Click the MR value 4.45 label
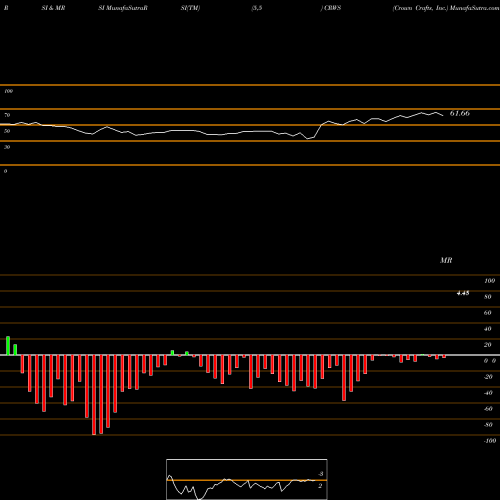This screenshot has height=500, width=500. (x=463, y=293)
